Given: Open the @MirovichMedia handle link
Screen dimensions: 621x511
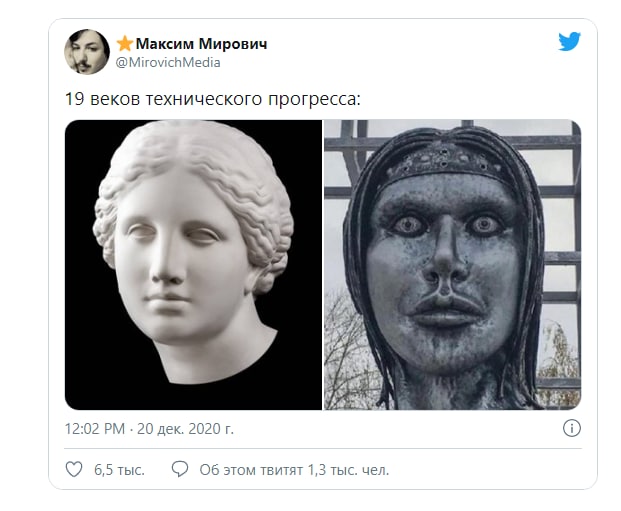Looking at the screenshot, I should [x=168, y=62].
